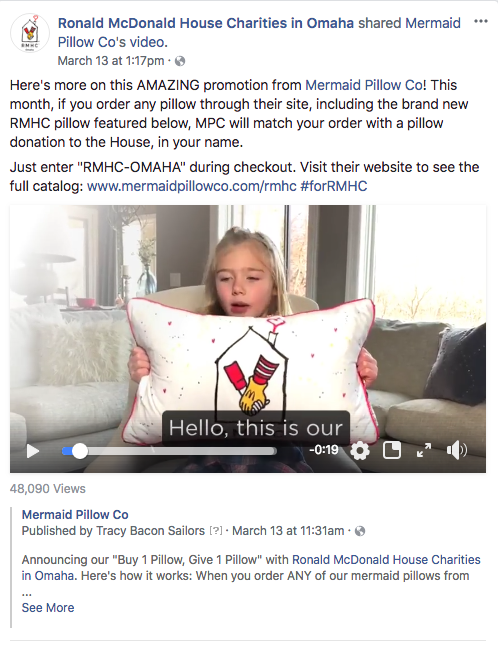Click the #forRMHC hashtag
This screenshot has height=646, width=498.
[x=334, y=186]
